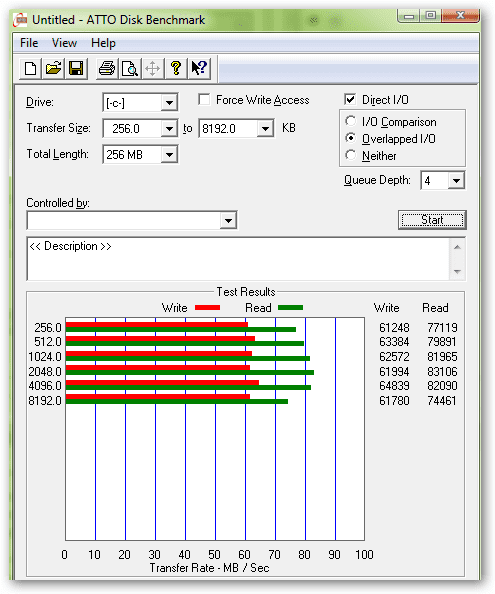This screenshot has width=495, height=594.
Task: Click write value 63384
Action: pos(394,342)
